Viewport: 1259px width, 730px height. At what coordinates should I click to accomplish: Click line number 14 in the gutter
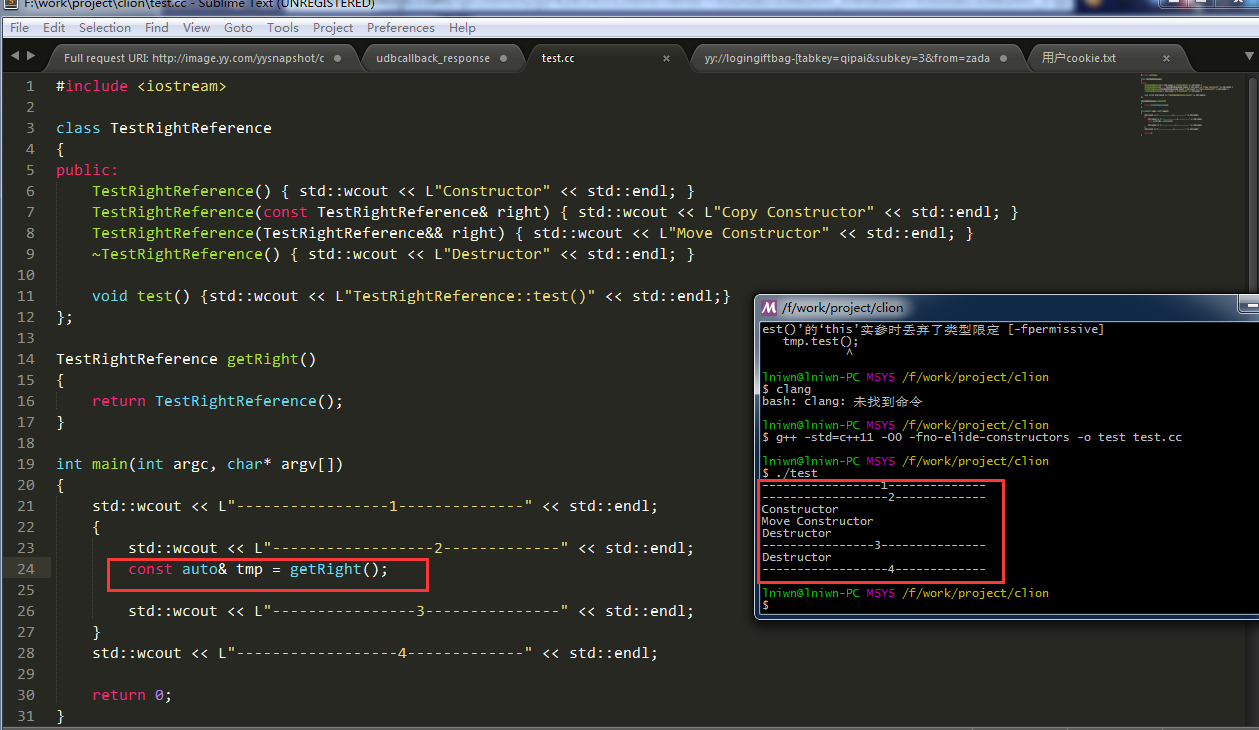[26, 359]
